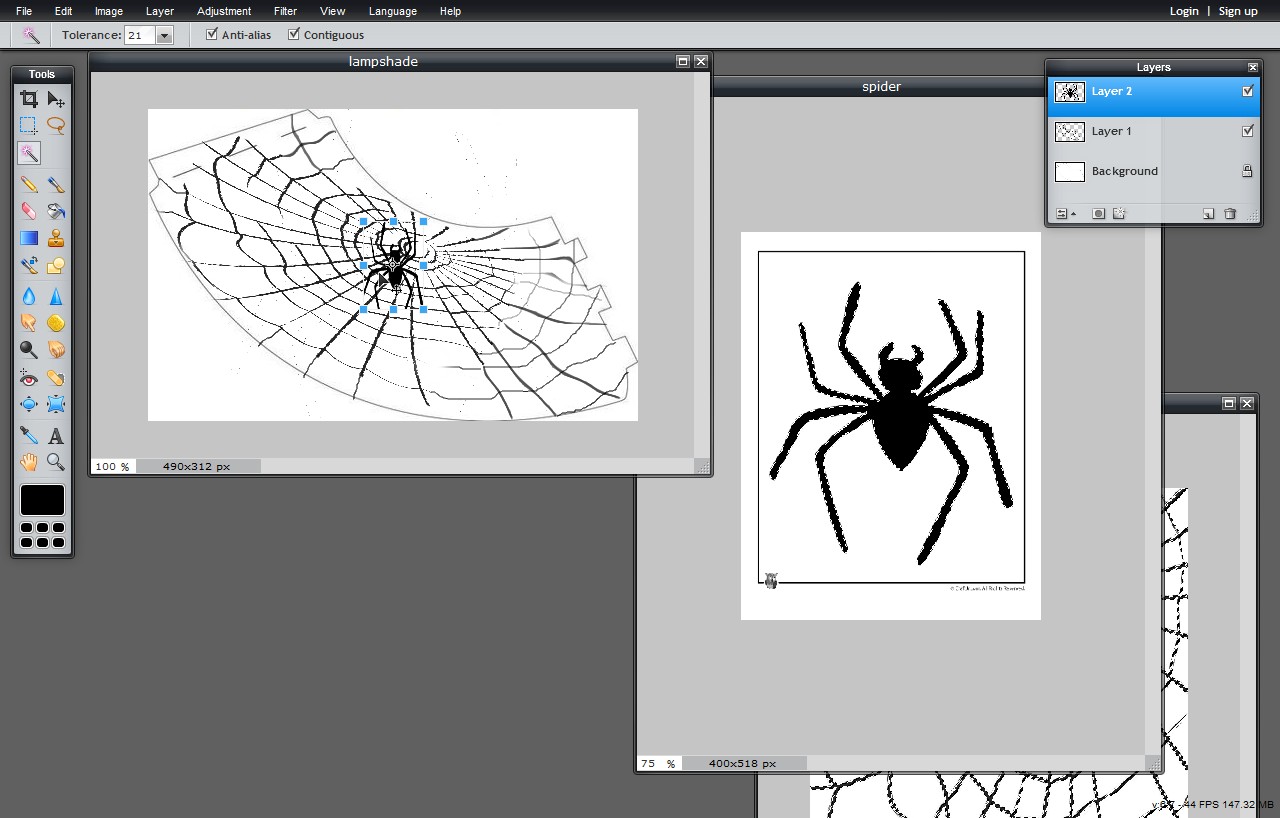Click the Login link
Image resolution: width=1280 pixels, height=818 pixels.
tap(1184, 11)
